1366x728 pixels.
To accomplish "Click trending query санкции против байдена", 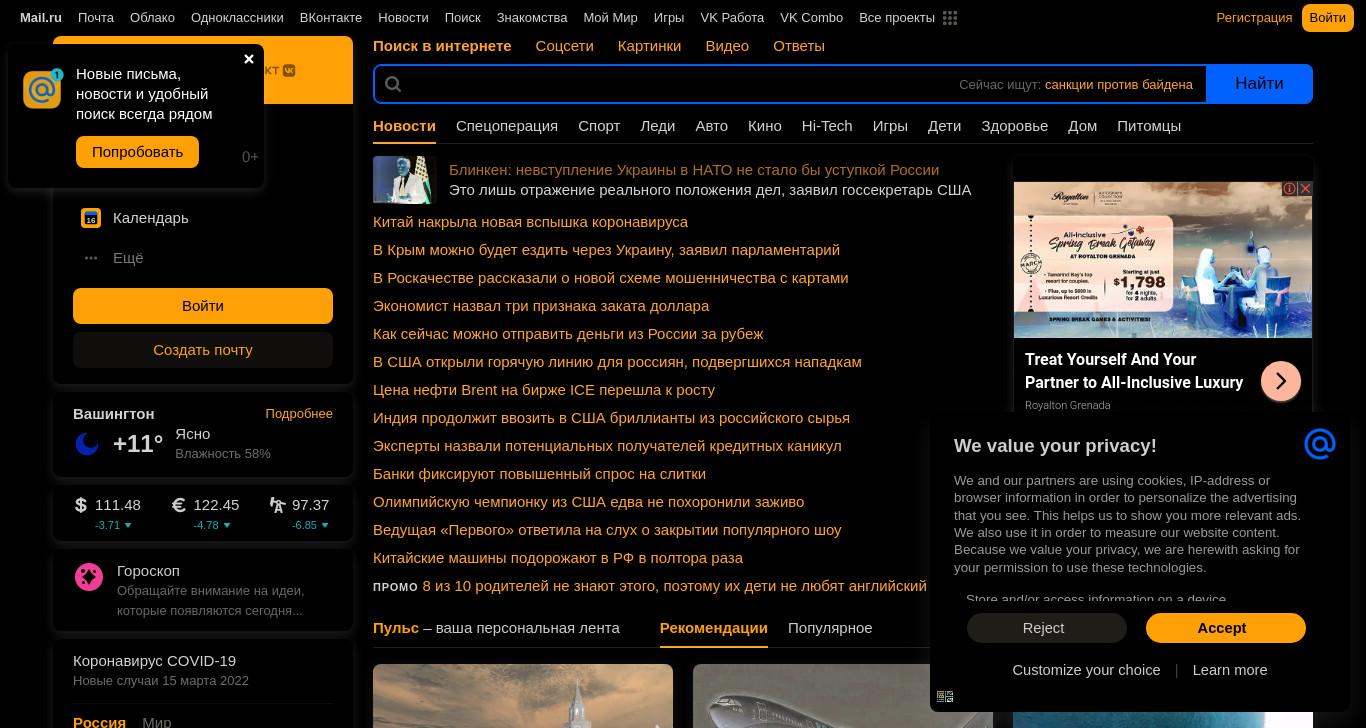I will pyautogui.click(x=1118, y=85).
